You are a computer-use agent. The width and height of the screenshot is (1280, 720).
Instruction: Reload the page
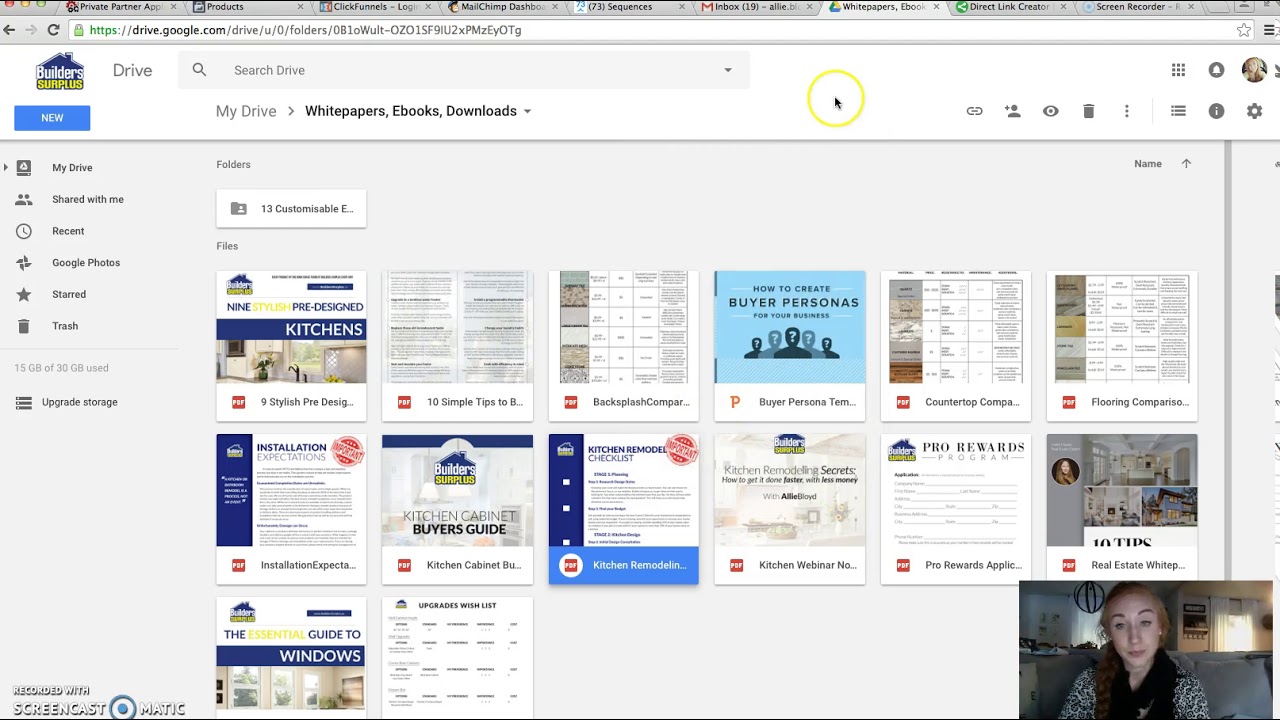(53, 30)
